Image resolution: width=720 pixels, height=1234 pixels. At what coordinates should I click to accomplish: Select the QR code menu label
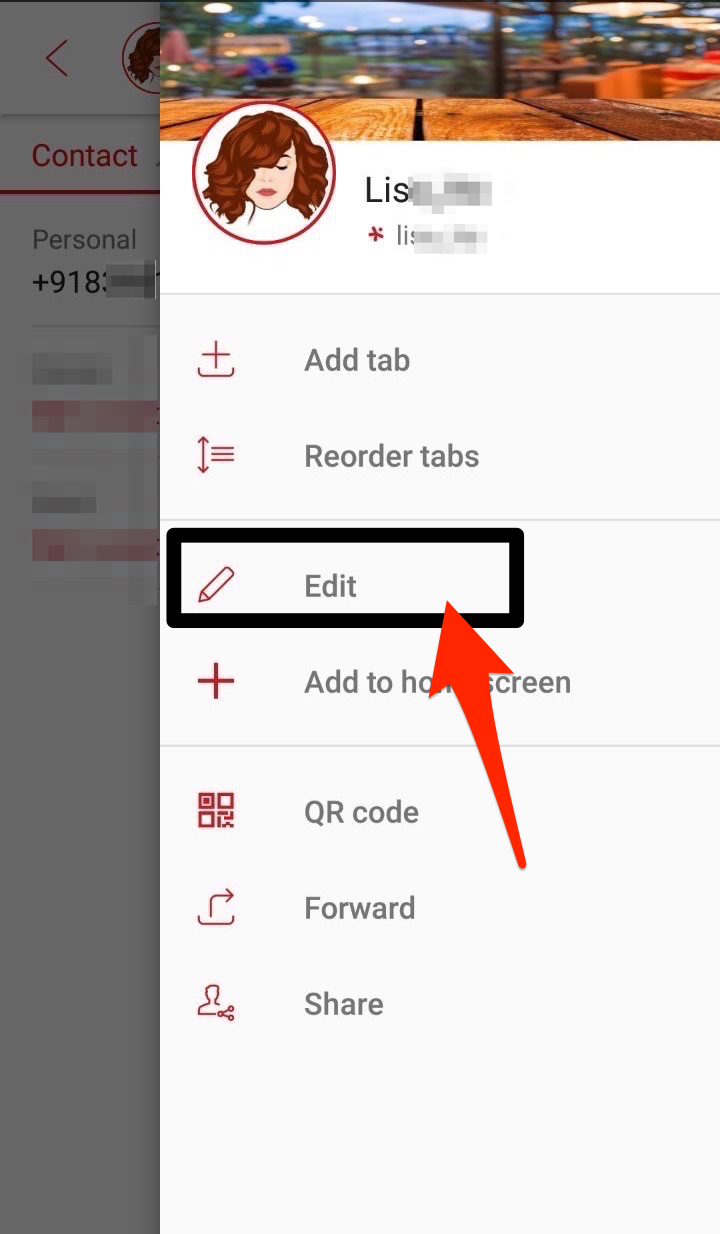[361, 812]
